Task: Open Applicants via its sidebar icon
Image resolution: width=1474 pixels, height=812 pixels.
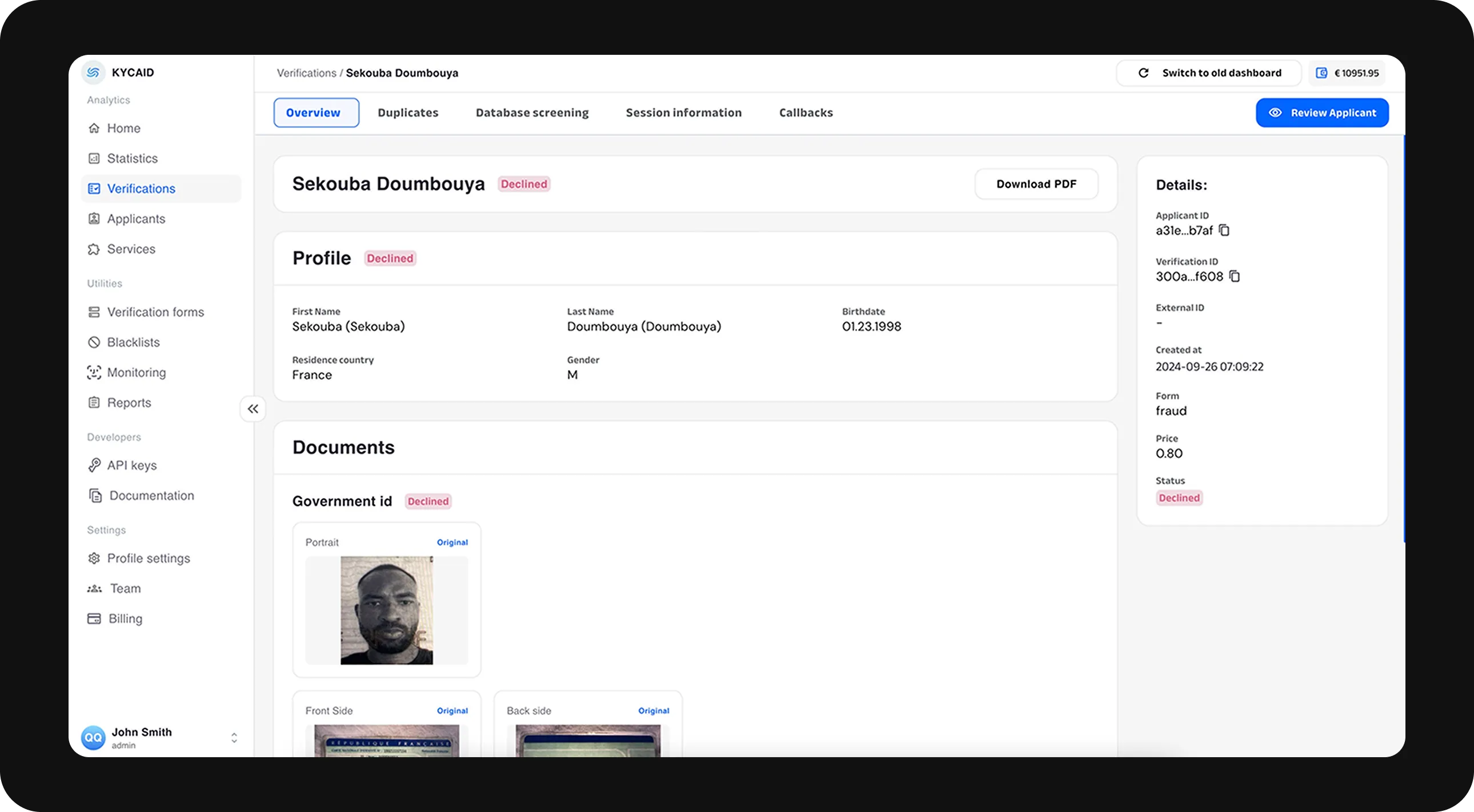Action: point(94,219)
